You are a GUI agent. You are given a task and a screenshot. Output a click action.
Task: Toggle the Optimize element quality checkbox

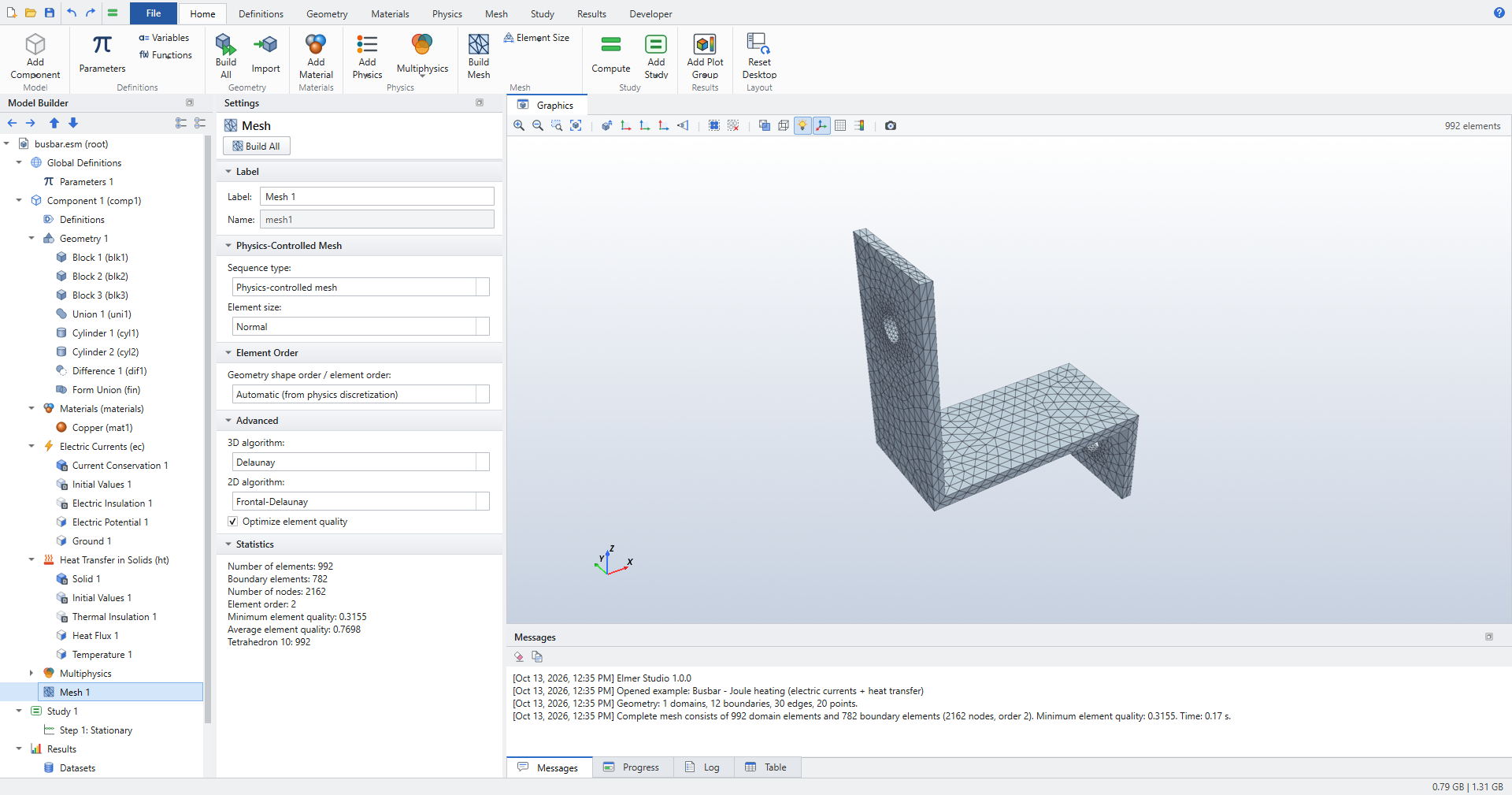coord(233,522)
